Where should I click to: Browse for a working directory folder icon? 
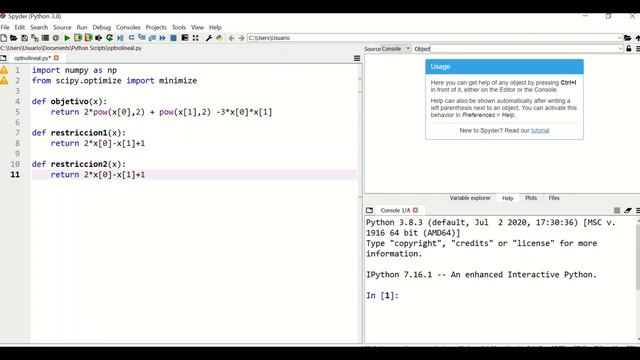click(x=628, y=38)
